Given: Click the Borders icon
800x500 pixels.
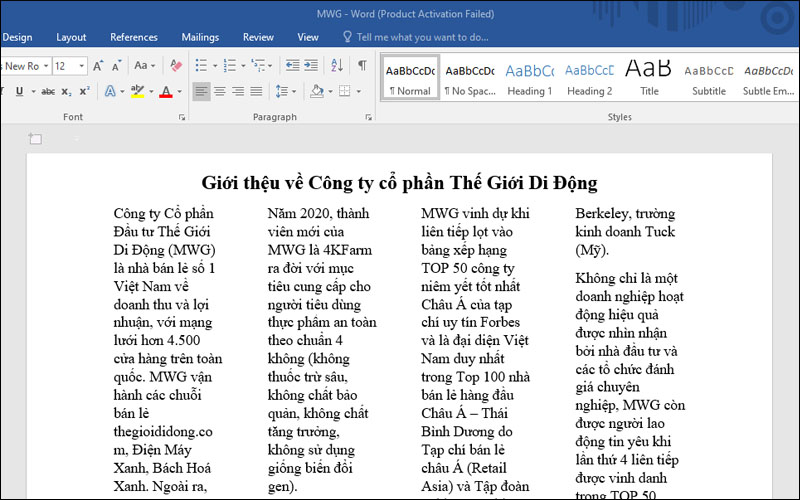Looking at the screenshot, I should click(345, 91).
